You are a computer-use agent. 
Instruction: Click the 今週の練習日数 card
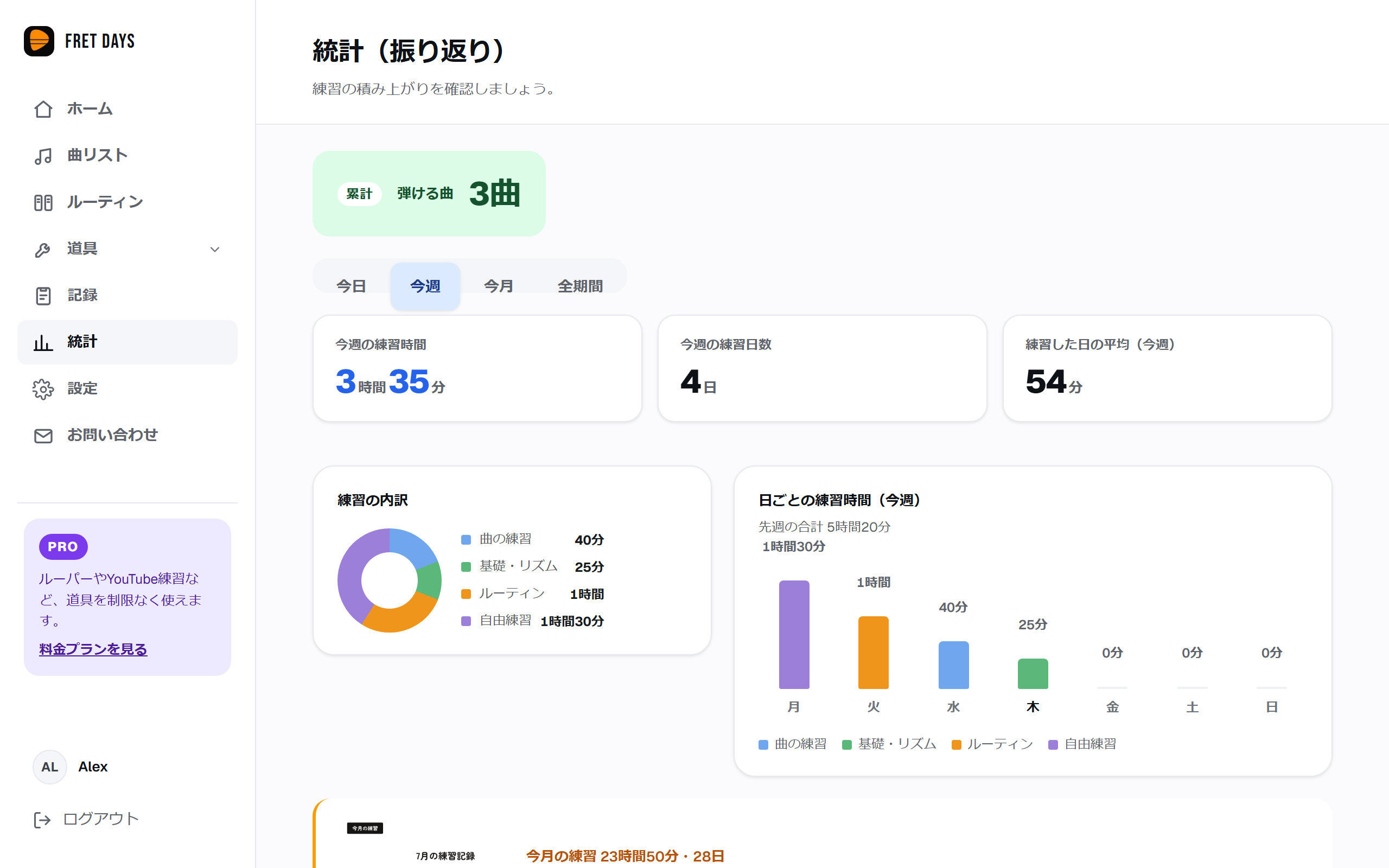coord(823,368)
